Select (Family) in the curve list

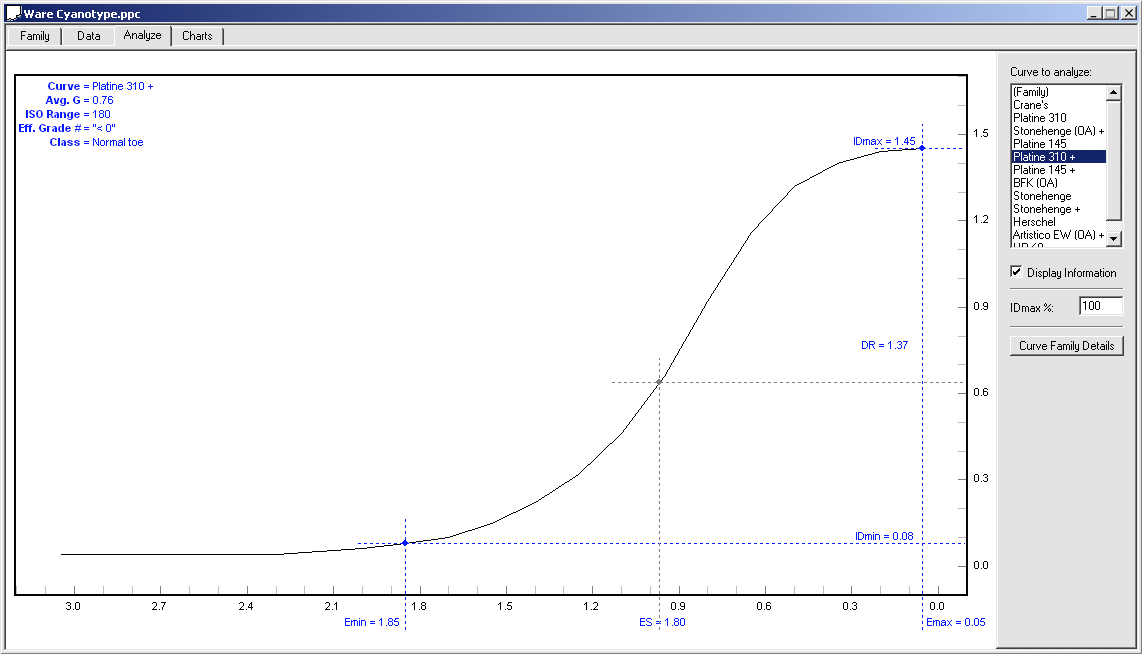pos(1030,92)
